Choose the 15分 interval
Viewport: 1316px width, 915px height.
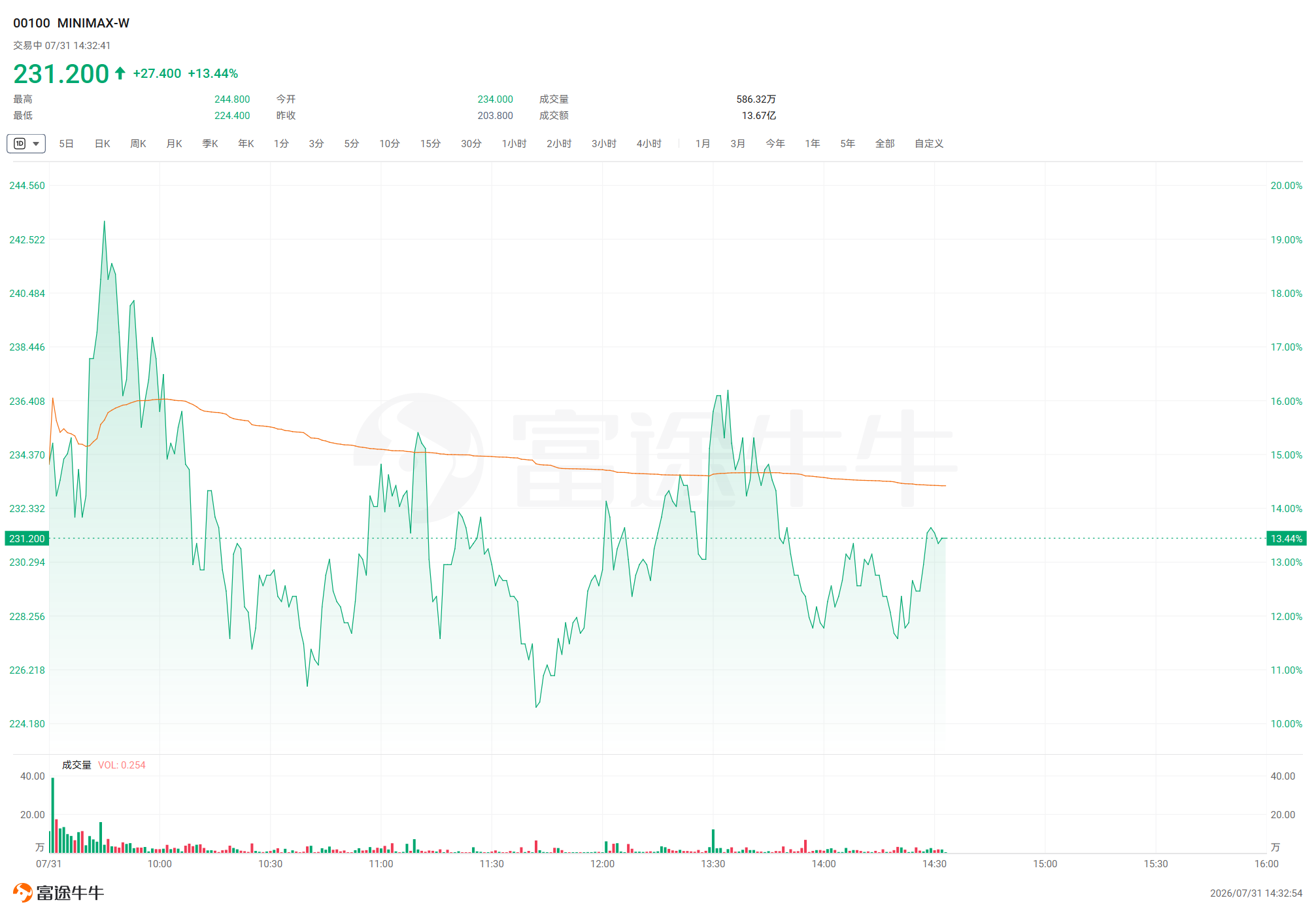tap(430, 143)
